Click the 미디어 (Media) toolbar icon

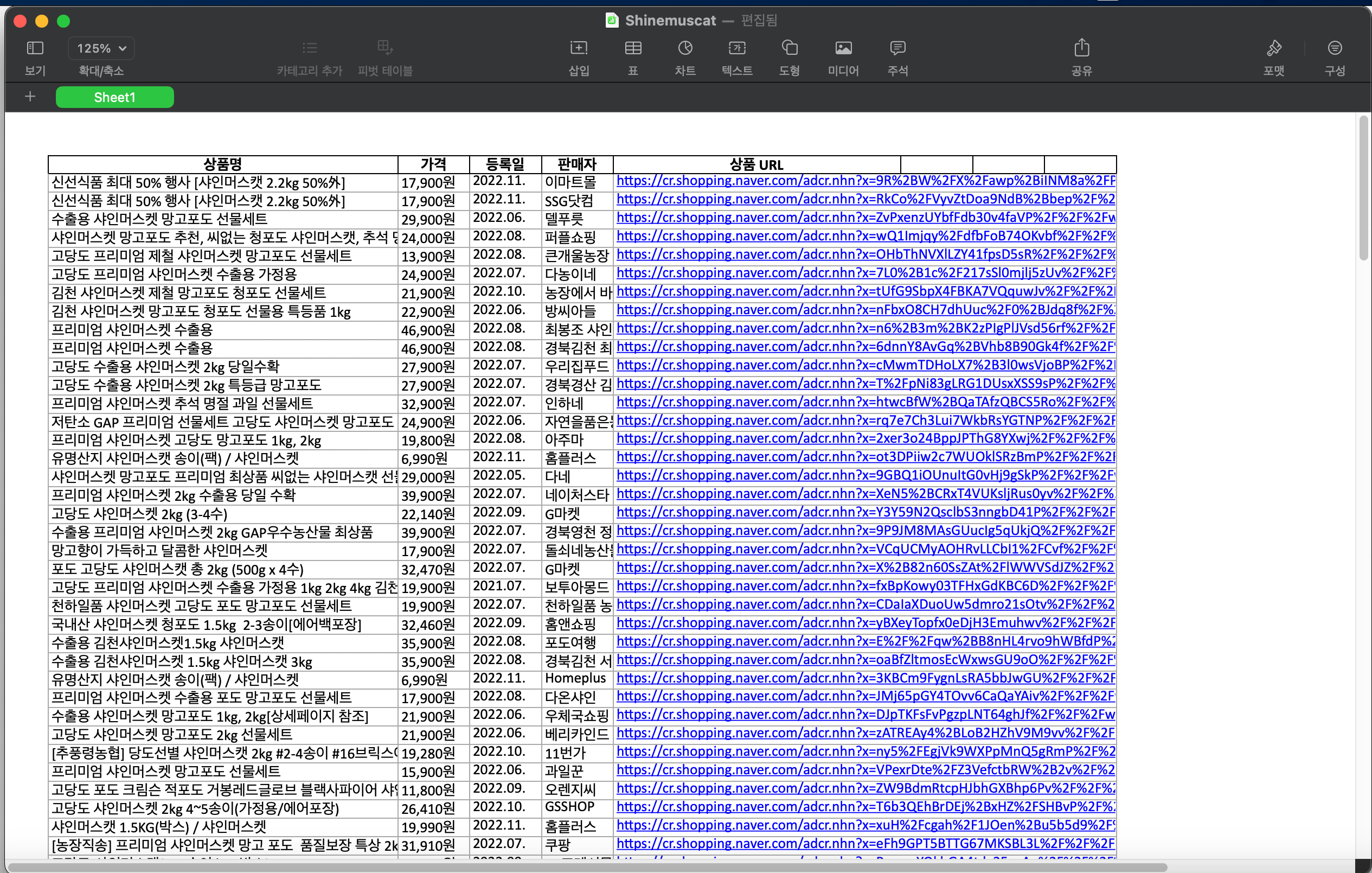tap(843, 48)
